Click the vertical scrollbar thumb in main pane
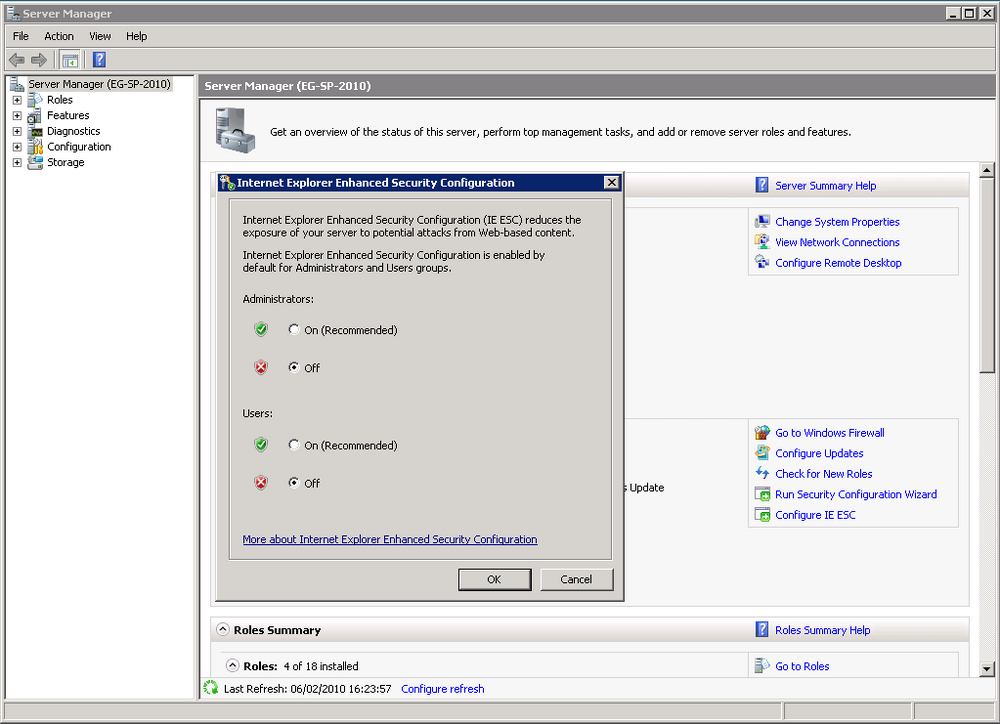Image resolution: width=1000 pixels, height=724 pixels. click(x=987, y=276)
